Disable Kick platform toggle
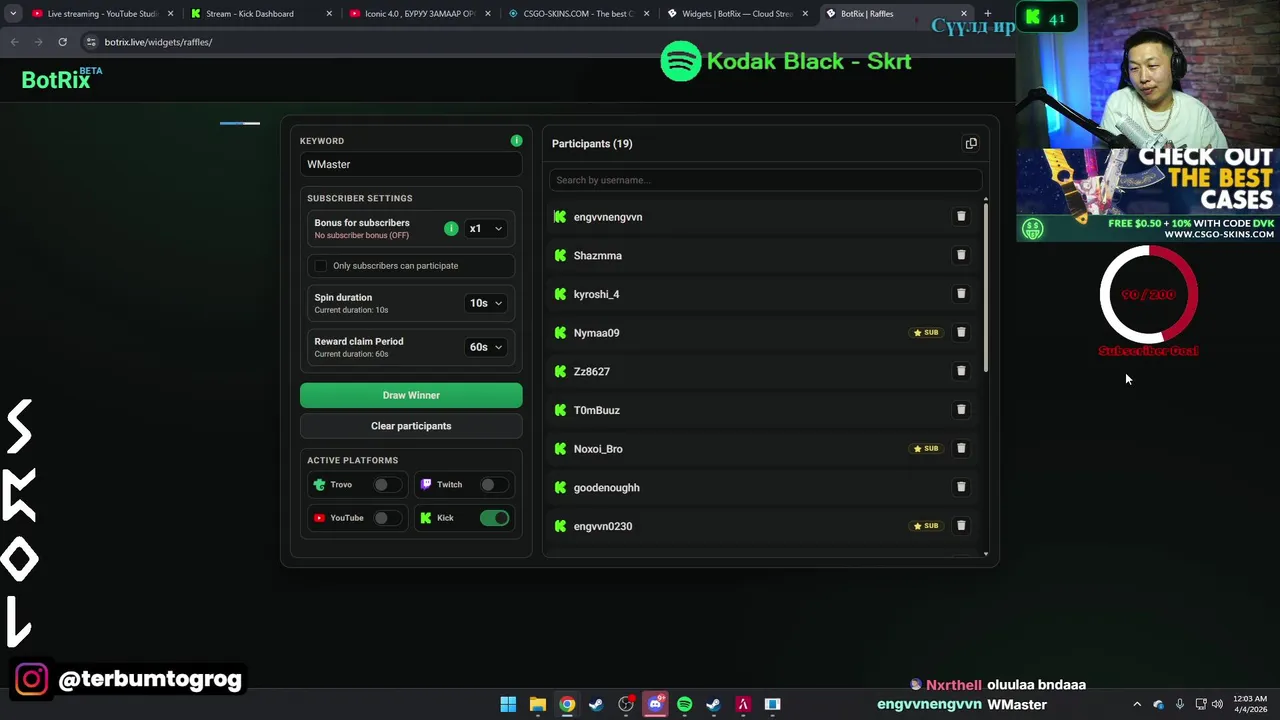This screenshot has height=720, width=1280. pos(494,518)
